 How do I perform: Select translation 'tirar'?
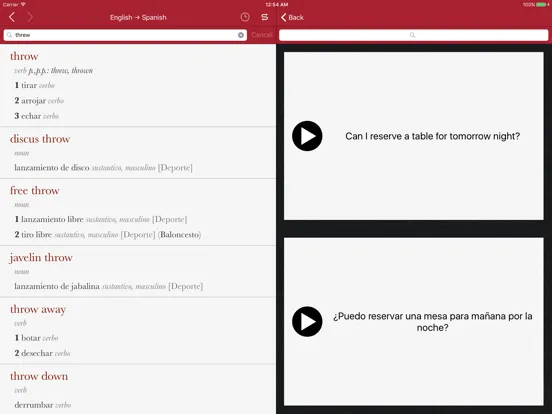pyautogui.click(x=29, y=85)
